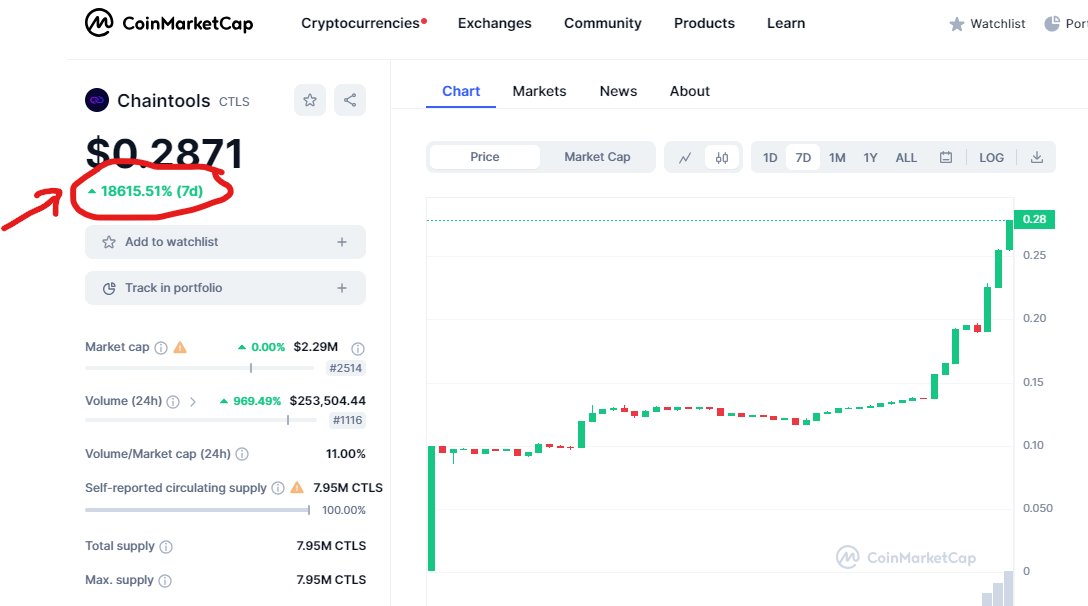1088x606 pixels.
Task: Click the self-reported supply progress bar
Action: coord(196,510)
